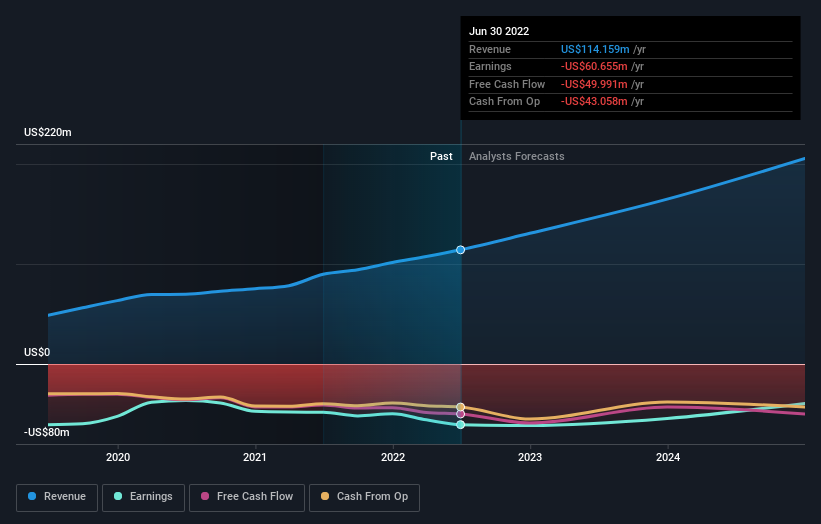The height and width of the screenshot is (524, 821).
Task: Click the blue Revenue legend dot
Action: [x=32, y=496]
